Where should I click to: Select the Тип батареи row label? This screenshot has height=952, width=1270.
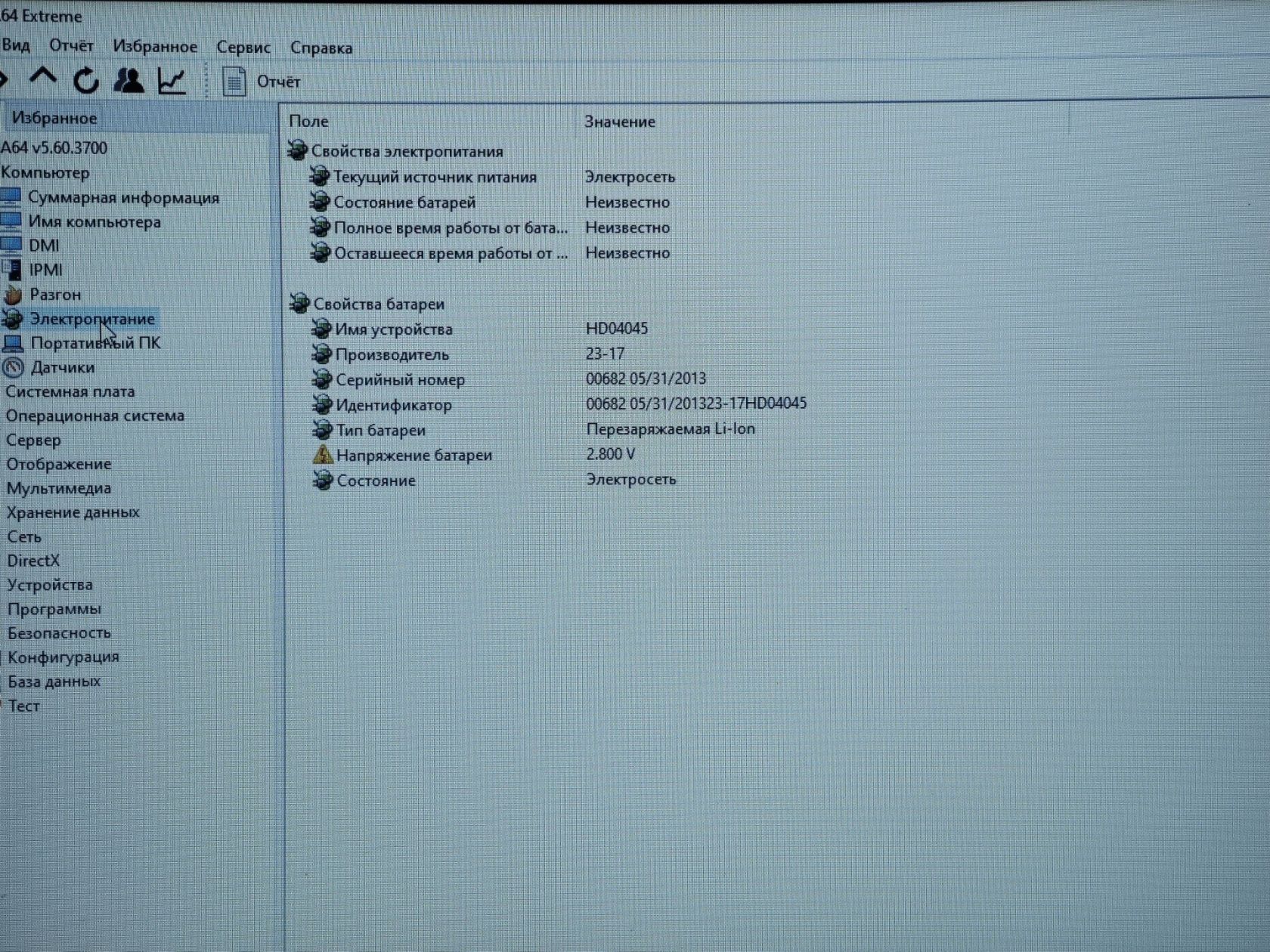(x=381, y=430)
